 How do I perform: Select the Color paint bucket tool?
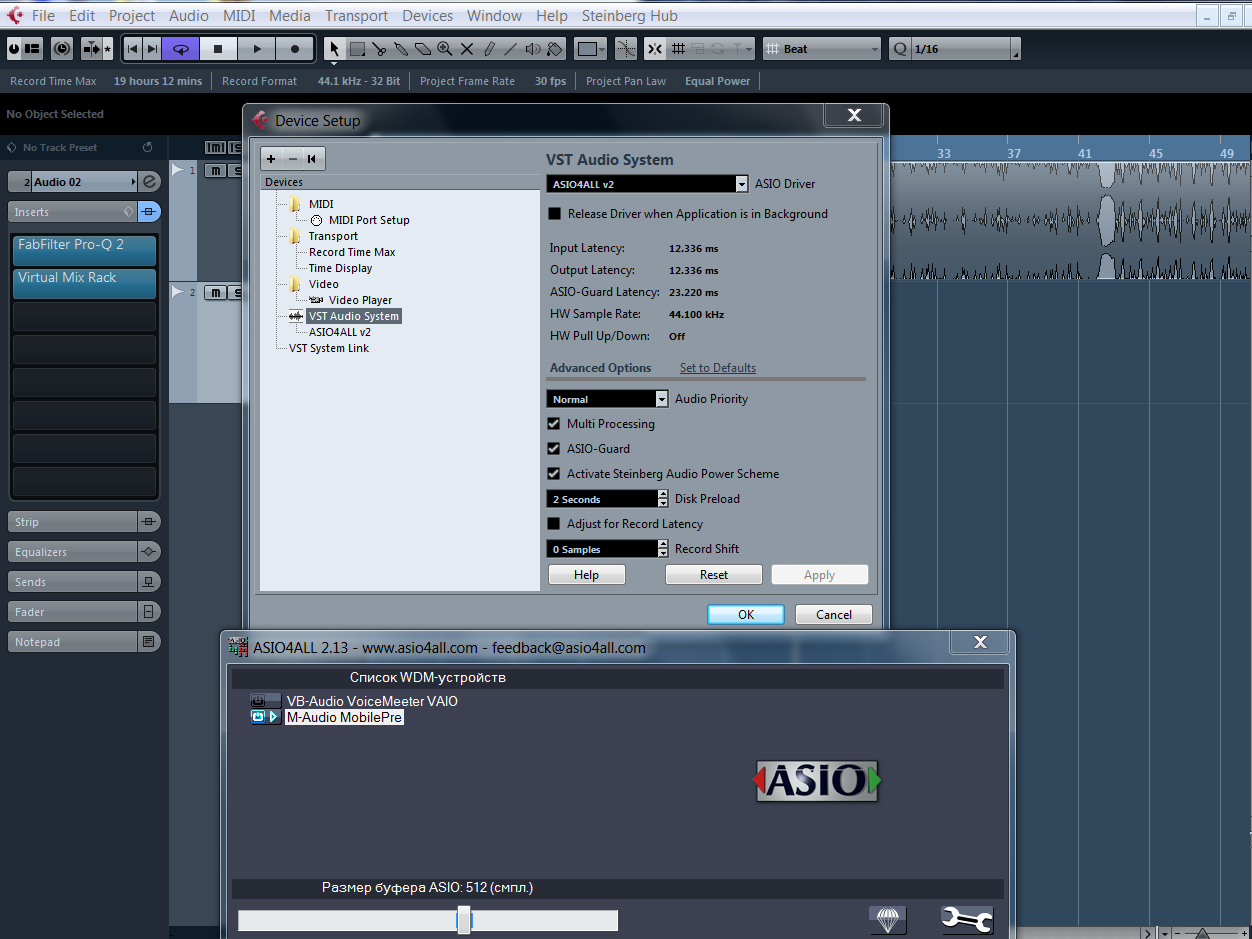pyautogui.click(x=556, y=48)
